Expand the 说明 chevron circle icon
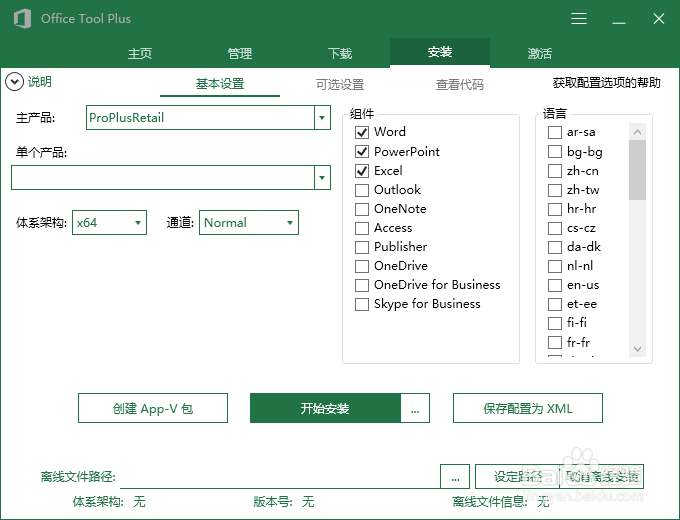Viewport: 680px width, 520px height. [x=14, y=82]
